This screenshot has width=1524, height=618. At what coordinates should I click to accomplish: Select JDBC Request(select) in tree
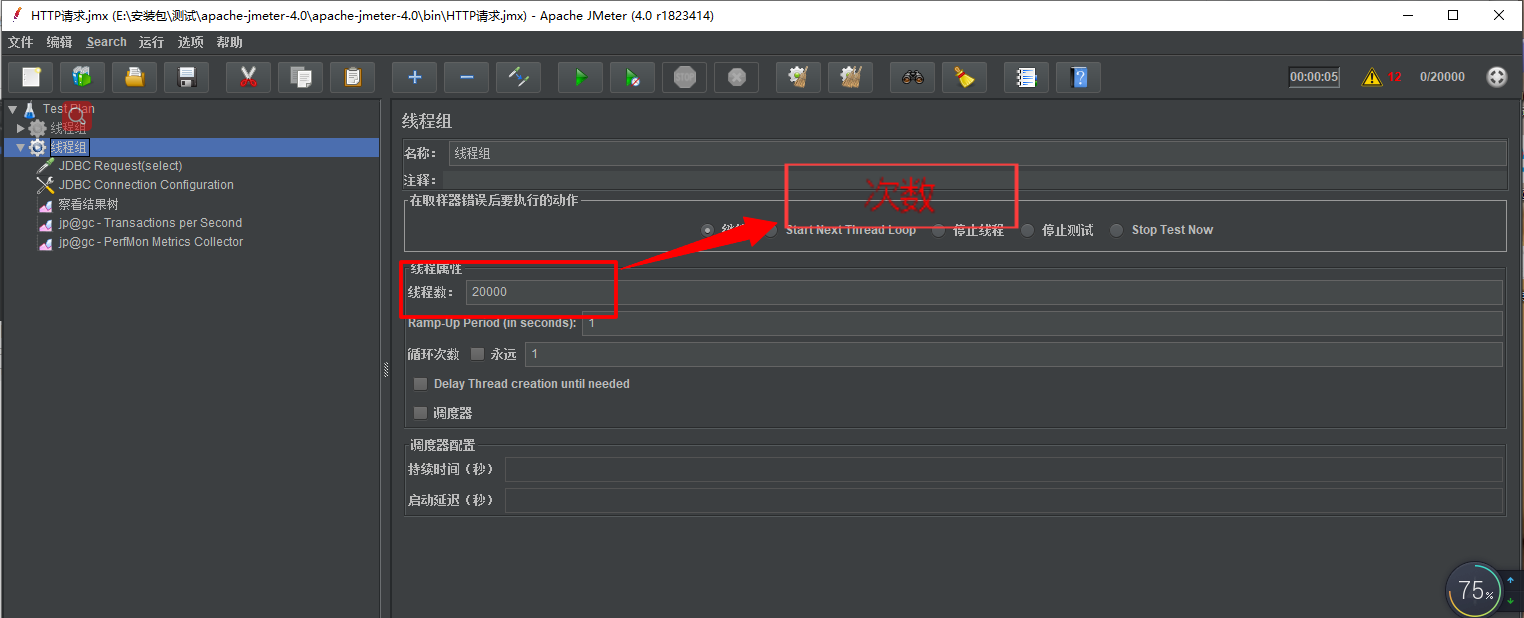[120, 166]
